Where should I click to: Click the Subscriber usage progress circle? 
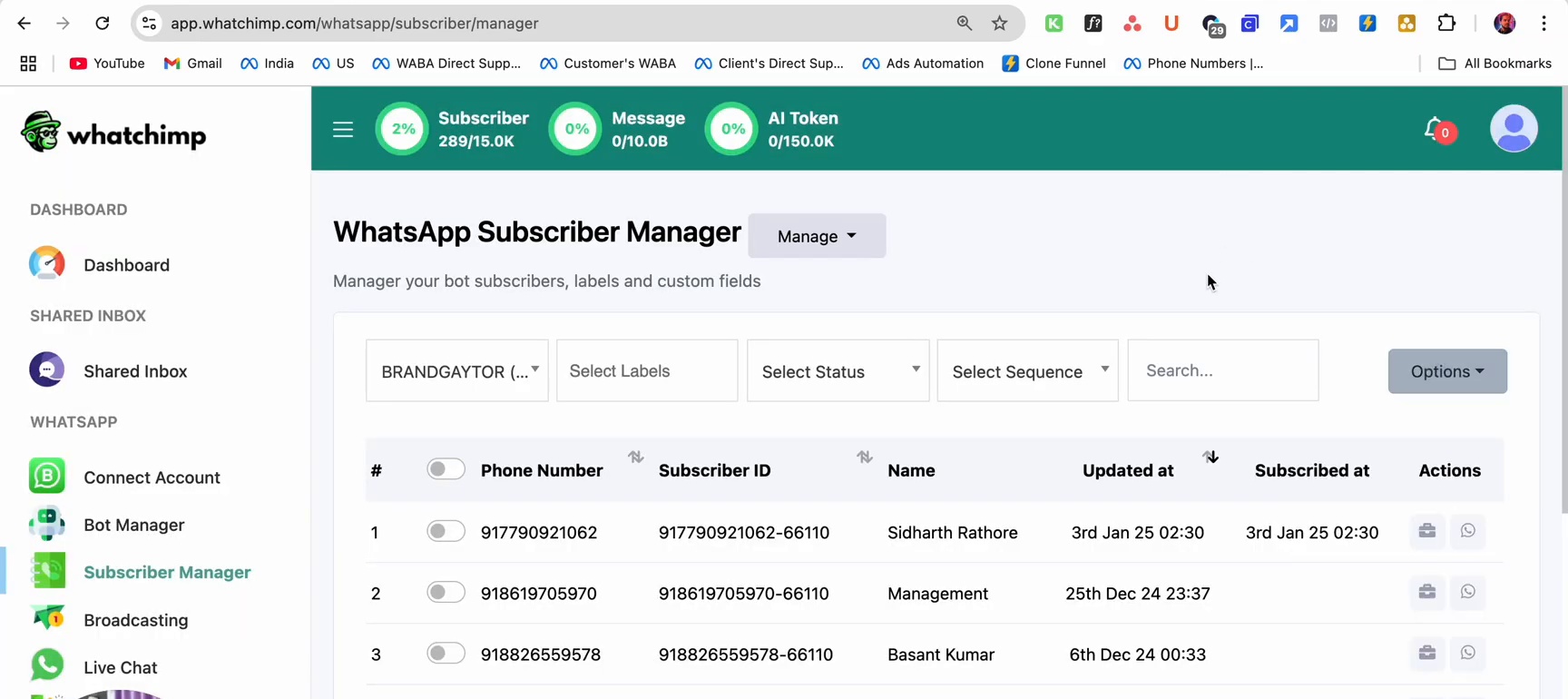point(402,129)
